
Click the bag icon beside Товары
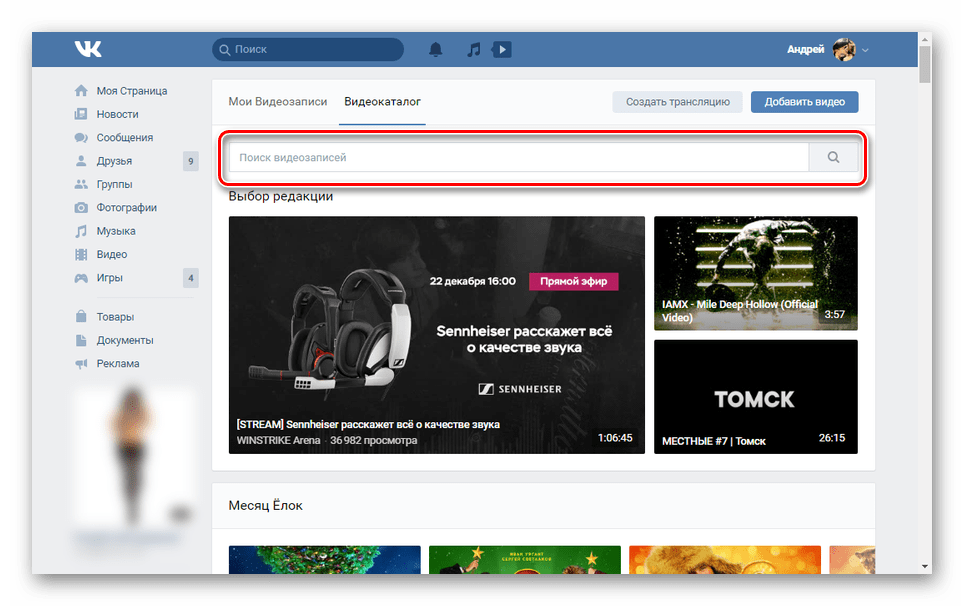[81, 317]
